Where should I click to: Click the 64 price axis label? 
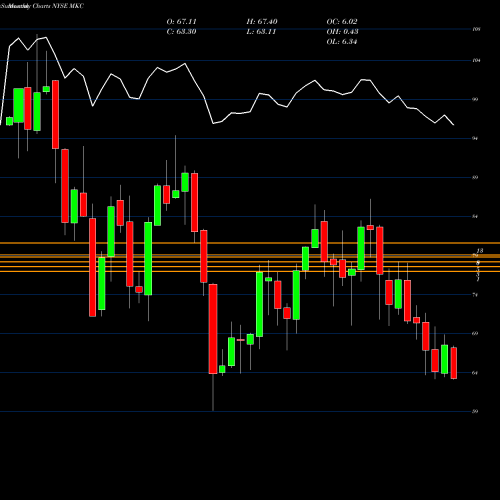click(475, 373)
